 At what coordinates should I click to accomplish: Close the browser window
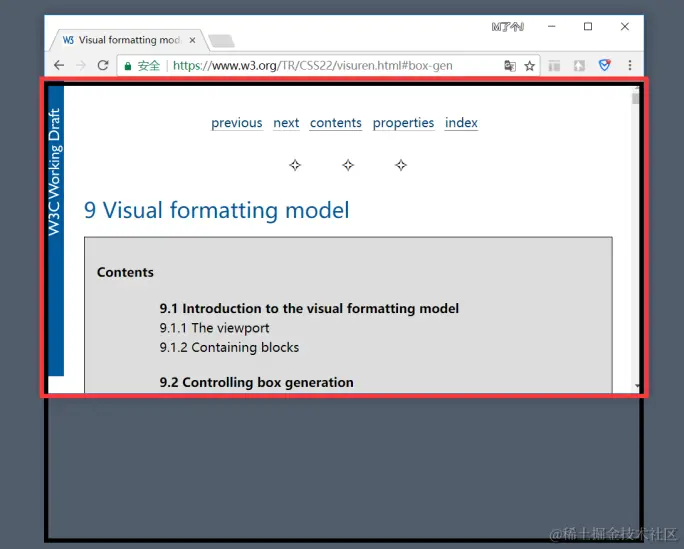(625, 27)
